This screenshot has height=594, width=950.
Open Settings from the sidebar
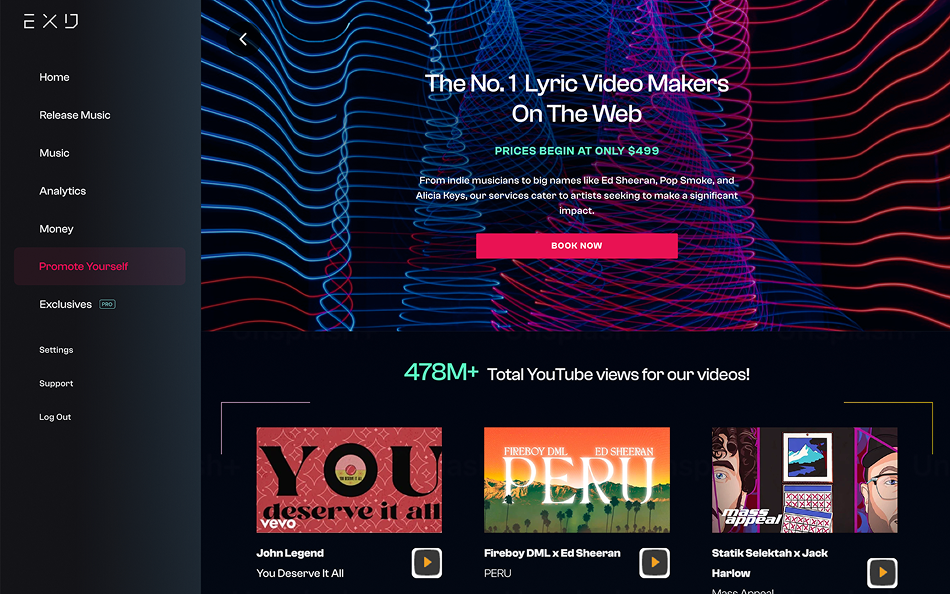click(x=56, y=350)
